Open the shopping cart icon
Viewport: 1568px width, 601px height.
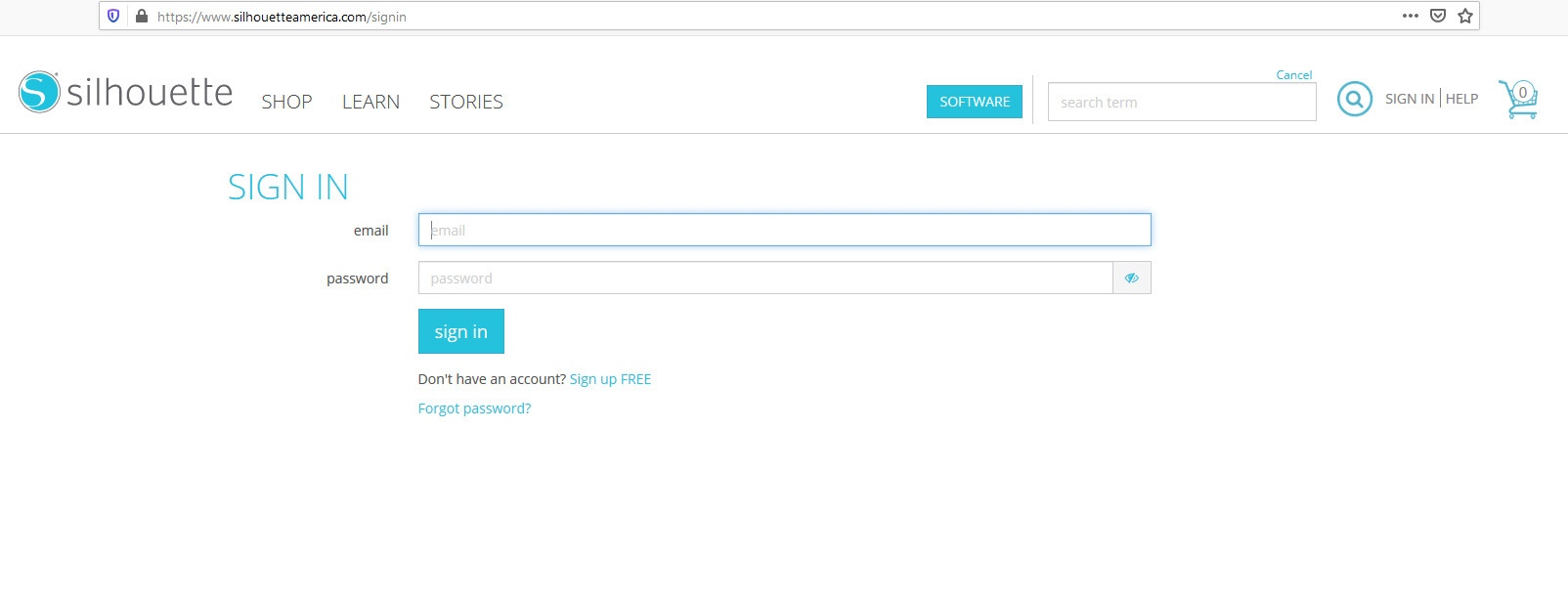pos(1518,99)
